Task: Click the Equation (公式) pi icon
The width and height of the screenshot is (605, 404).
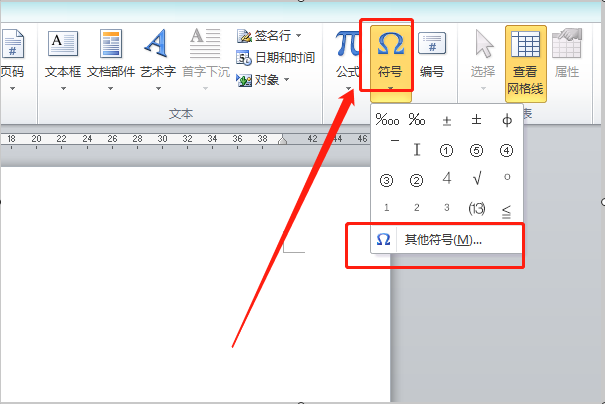Action: tap(347, 43)
